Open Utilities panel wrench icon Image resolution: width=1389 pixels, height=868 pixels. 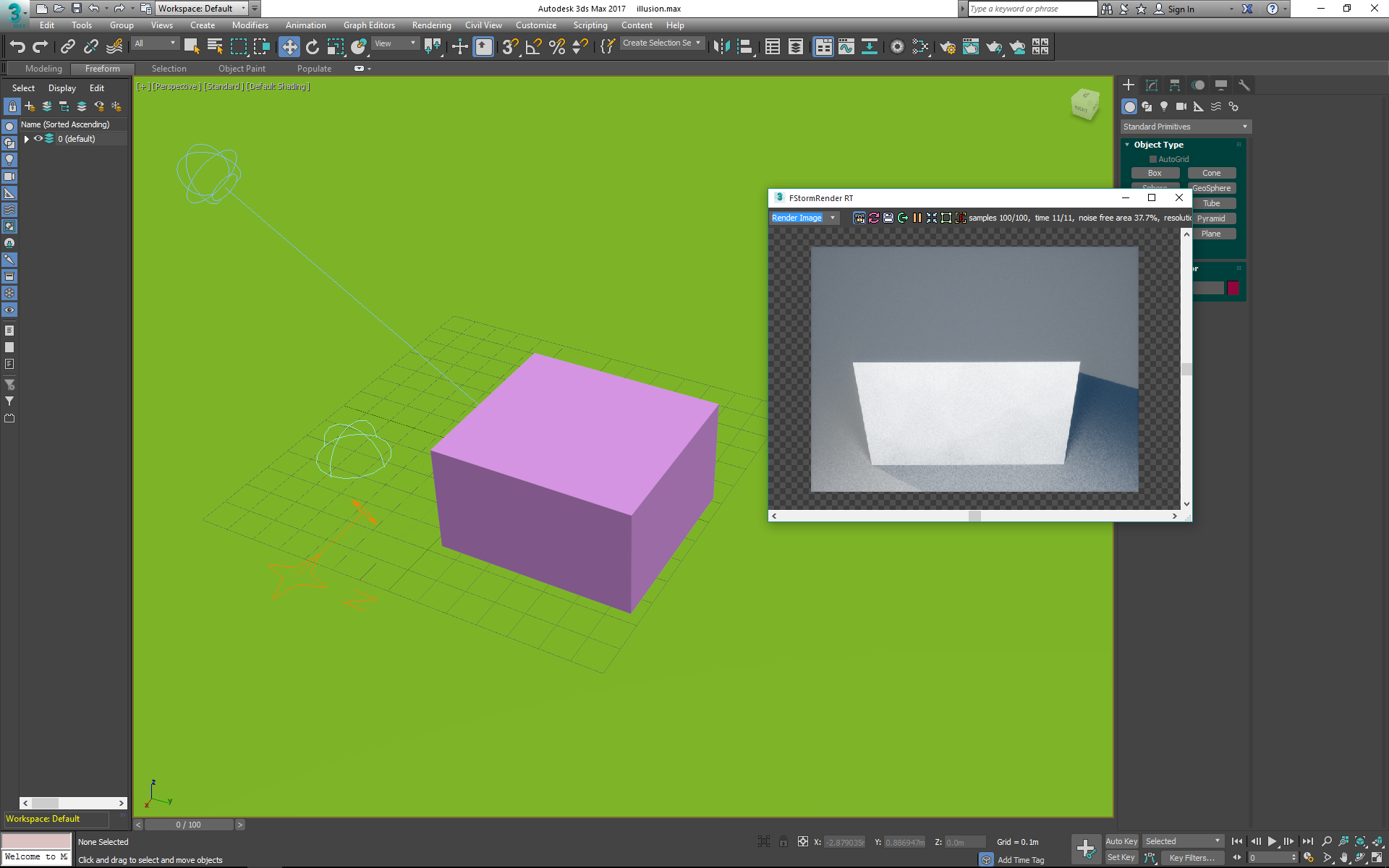tap(1244, 85)
